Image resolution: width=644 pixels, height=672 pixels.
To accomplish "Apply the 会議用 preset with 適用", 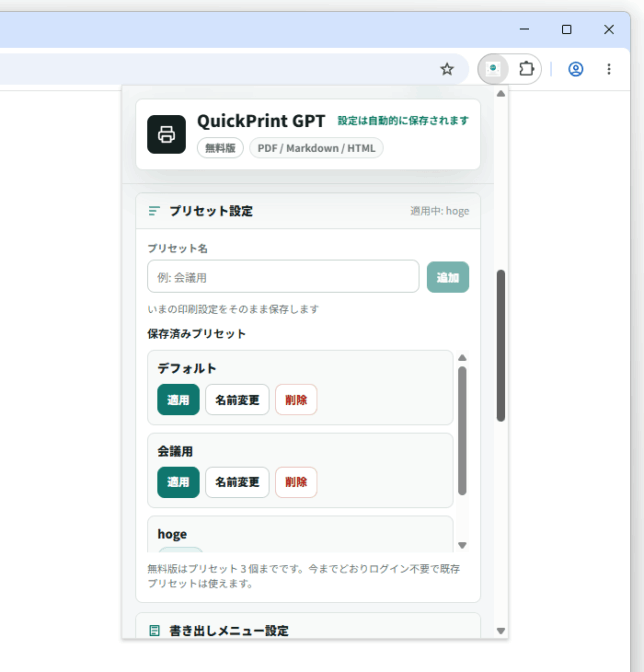I will (x=178, y=482).
